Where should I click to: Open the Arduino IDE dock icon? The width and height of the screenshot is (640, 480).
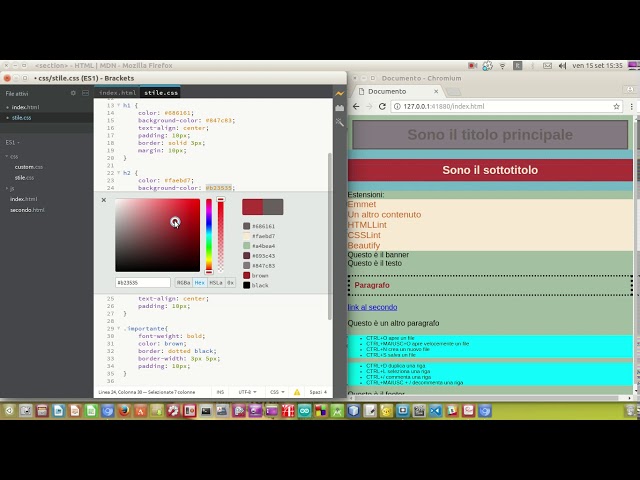pyautogui.click(x=304, y=411)
